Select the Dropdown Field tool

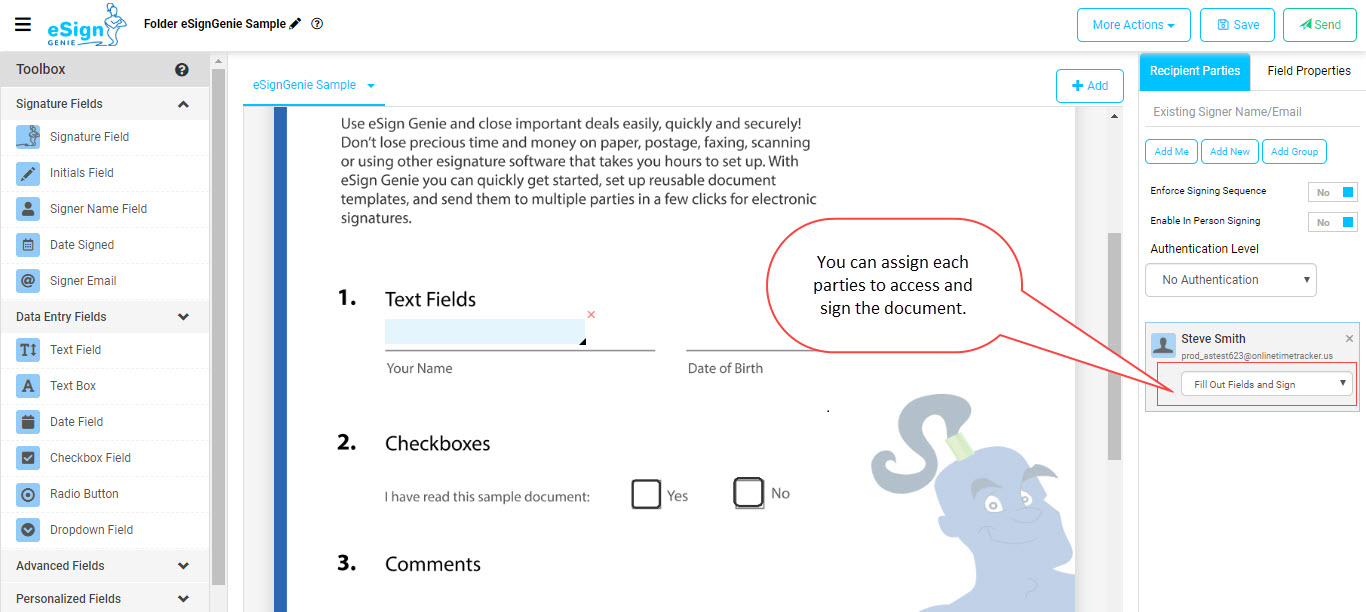74,530
